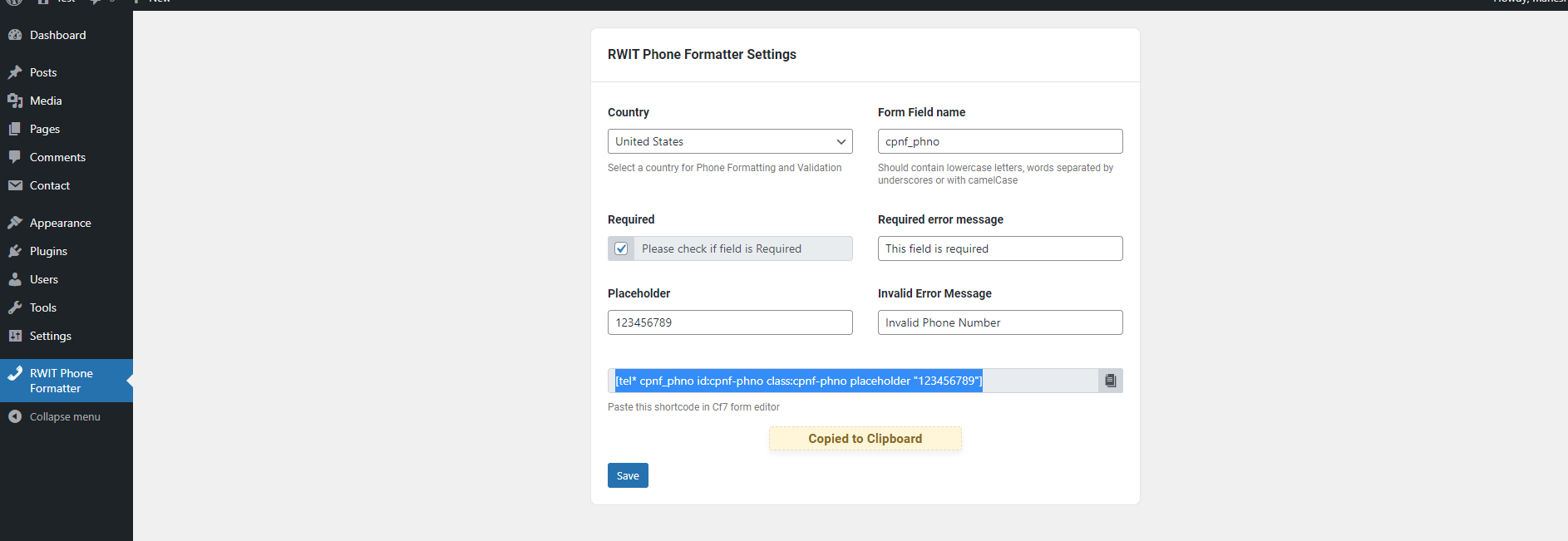Screen dimensions: 1568x541
Task: Click the Invalid Error Message input
Action: click(1000, 322)
